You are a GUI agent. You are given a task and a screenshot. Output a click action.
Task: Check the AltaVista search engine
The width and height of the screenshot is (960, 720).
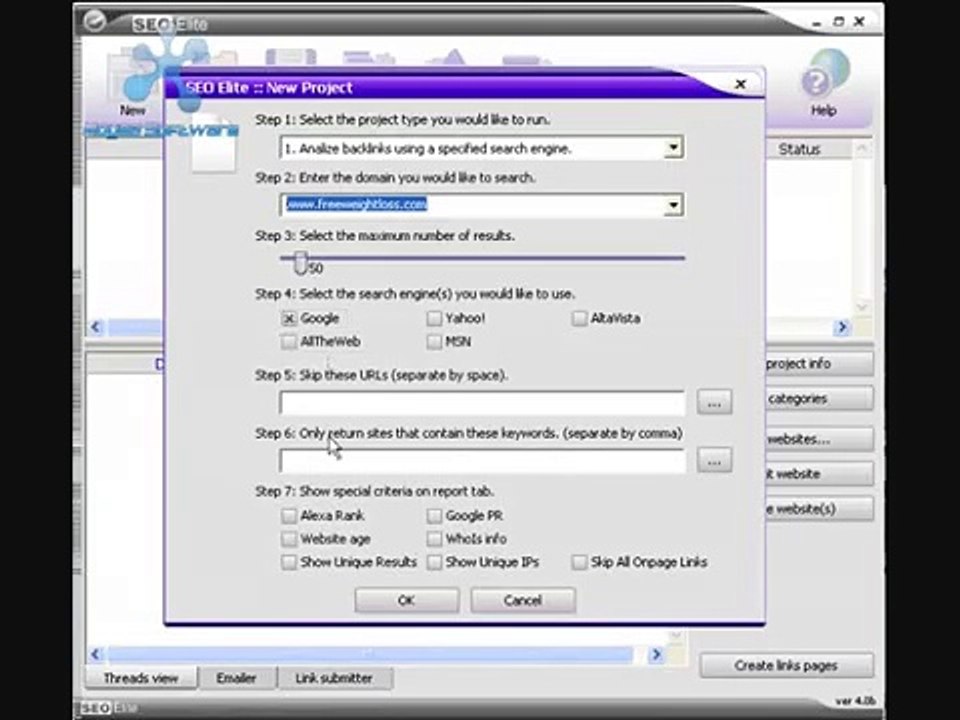click(579, 318)
